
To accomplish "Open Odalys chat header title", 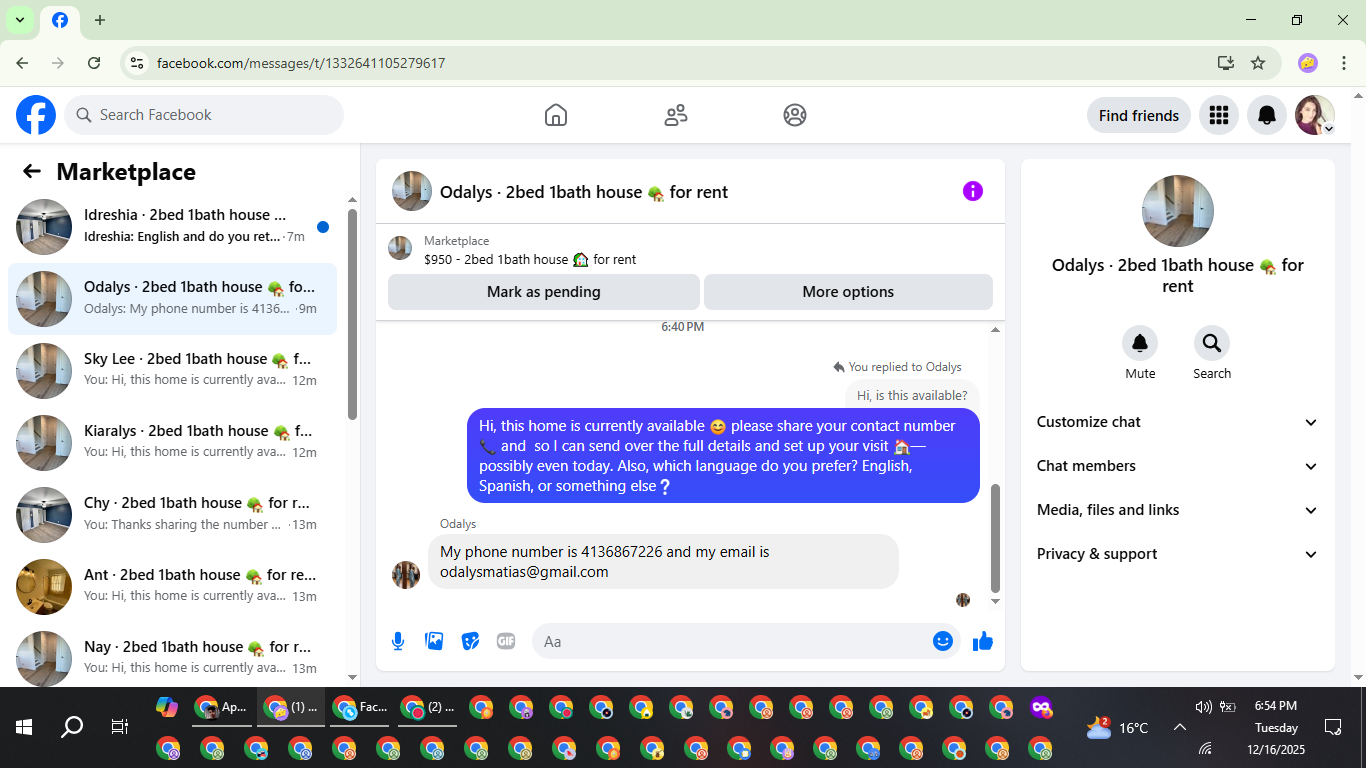I will click(584, 192).
